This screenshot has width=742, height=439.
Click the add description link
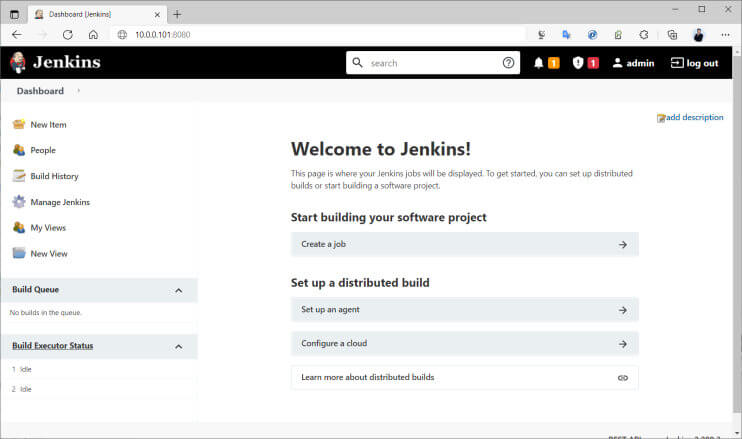[x=695, y=117]
